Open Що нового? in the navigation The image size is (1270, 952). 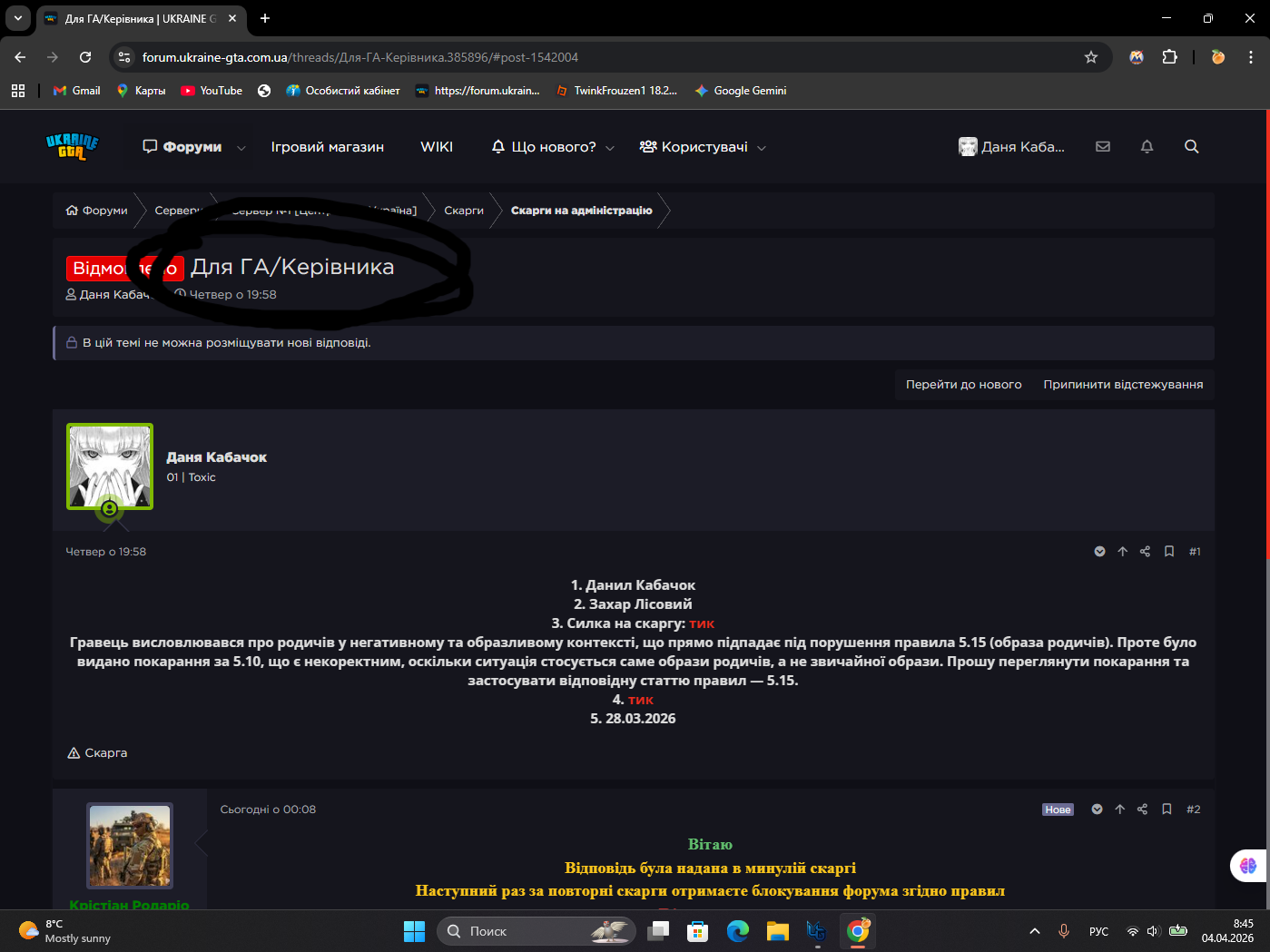coord(545,147)
